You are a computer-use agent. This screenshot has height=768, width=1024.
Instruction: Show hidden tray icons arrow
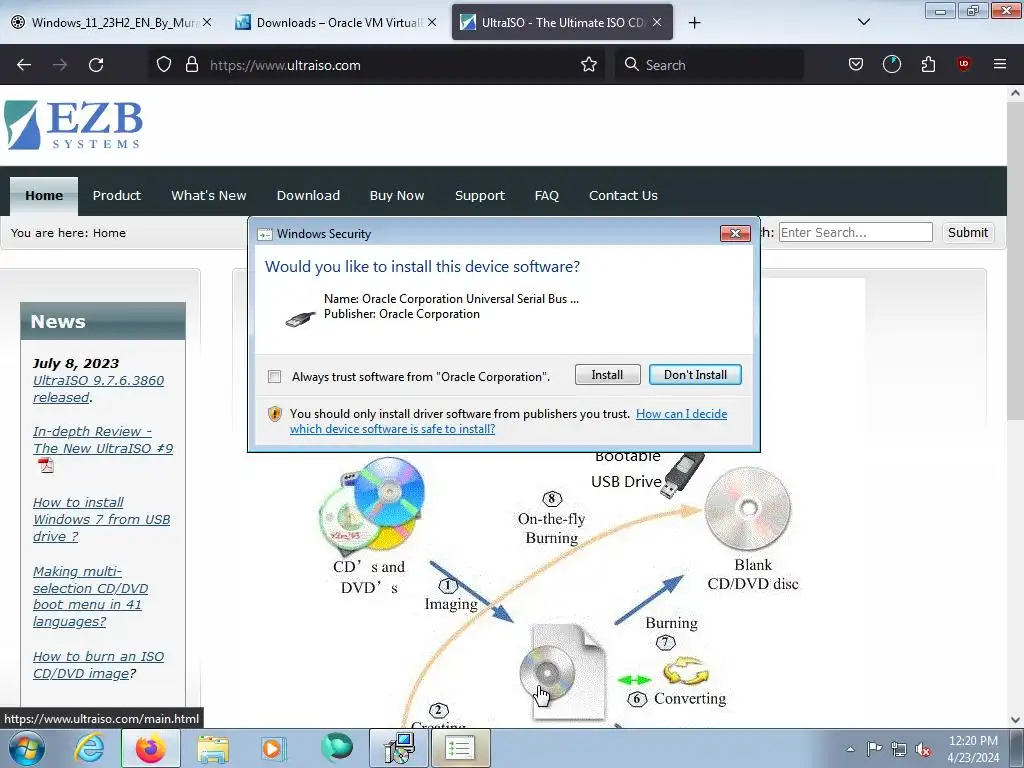click(x=850, y=749)
